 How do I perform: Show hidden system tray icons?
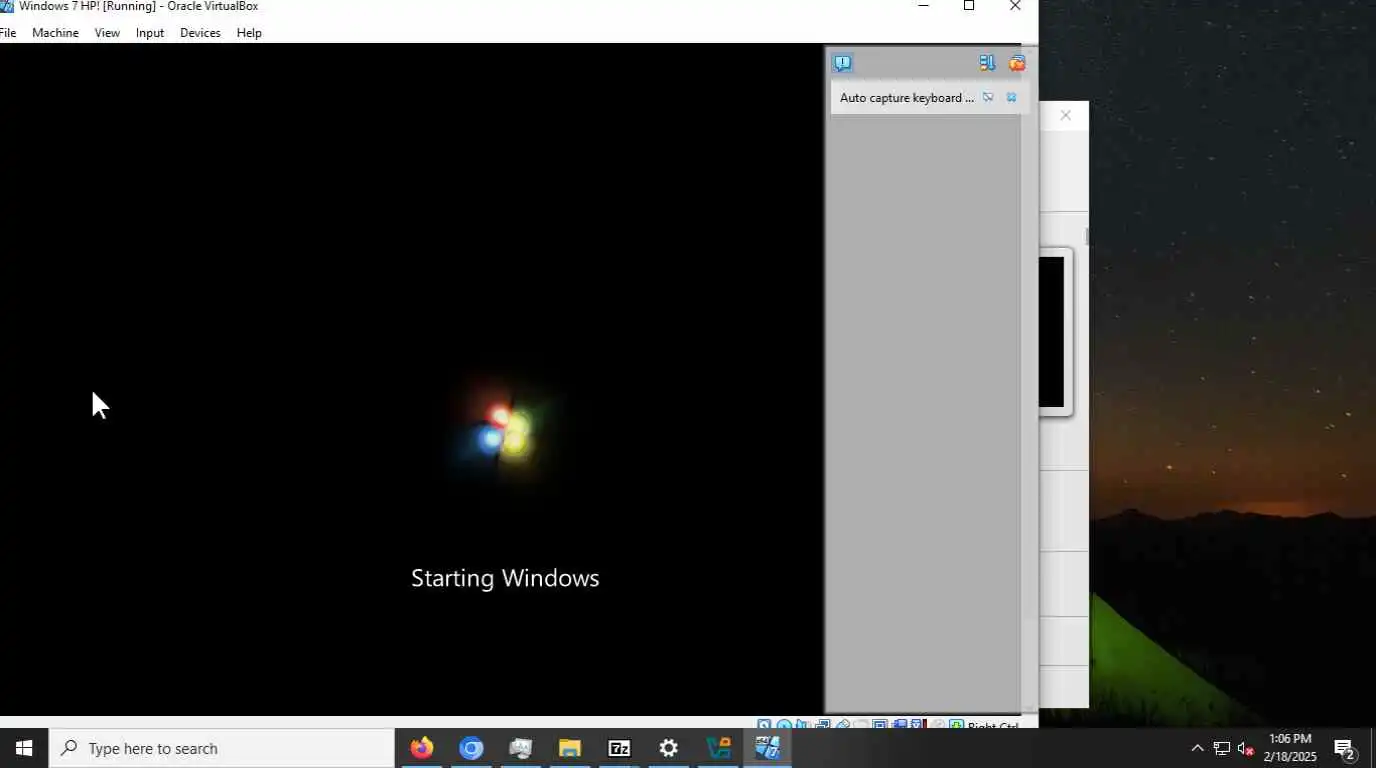1197,748
